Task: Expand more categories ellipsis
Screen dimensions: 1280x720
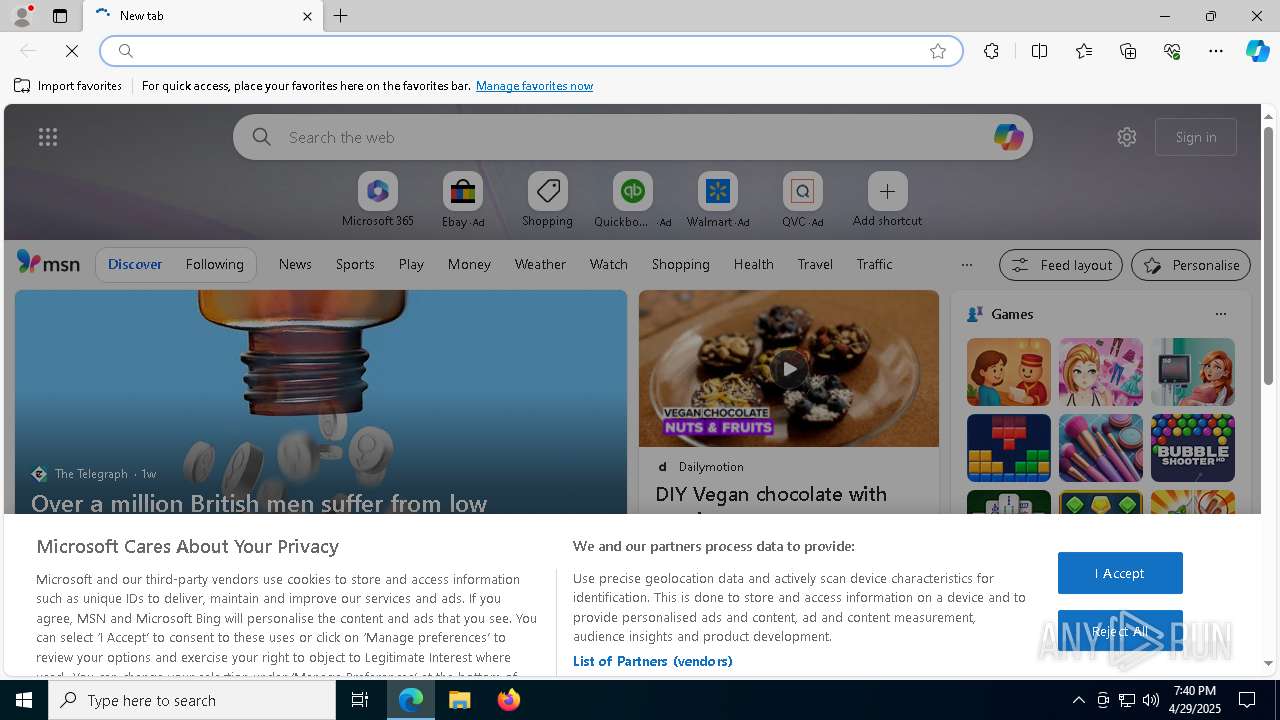Action: coord(966,265)
